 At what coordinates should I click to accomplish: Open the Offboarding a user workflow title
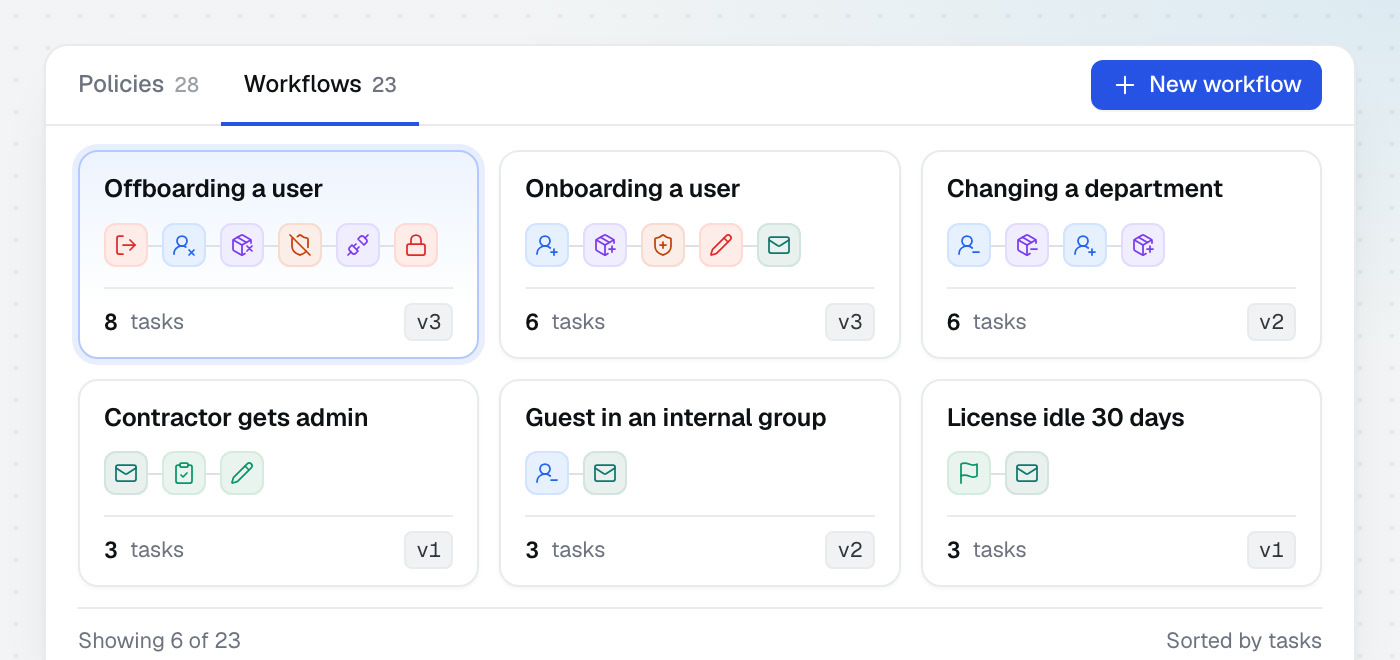pyautogui.click(x=213, y=188)
